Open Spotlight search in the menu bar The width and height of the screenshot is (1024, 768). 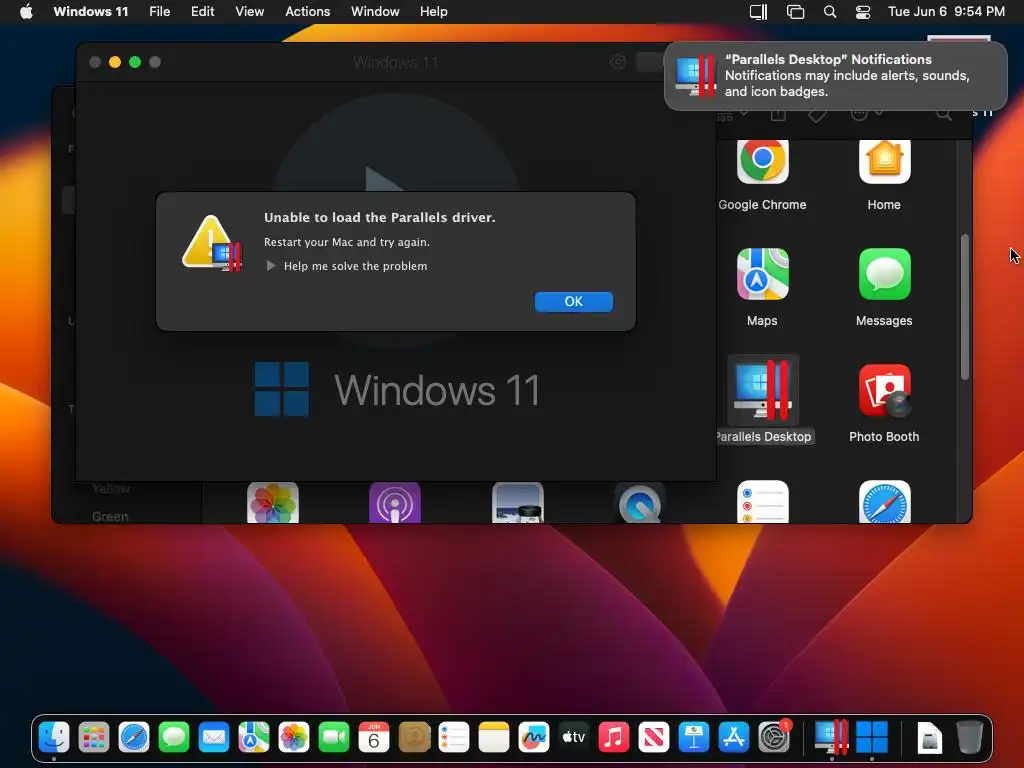830,12
